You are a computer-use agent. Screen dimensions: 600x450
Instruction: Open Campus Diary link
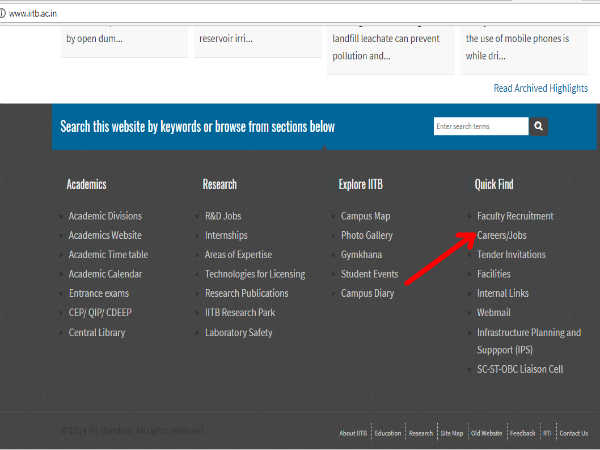click(367, 293)
